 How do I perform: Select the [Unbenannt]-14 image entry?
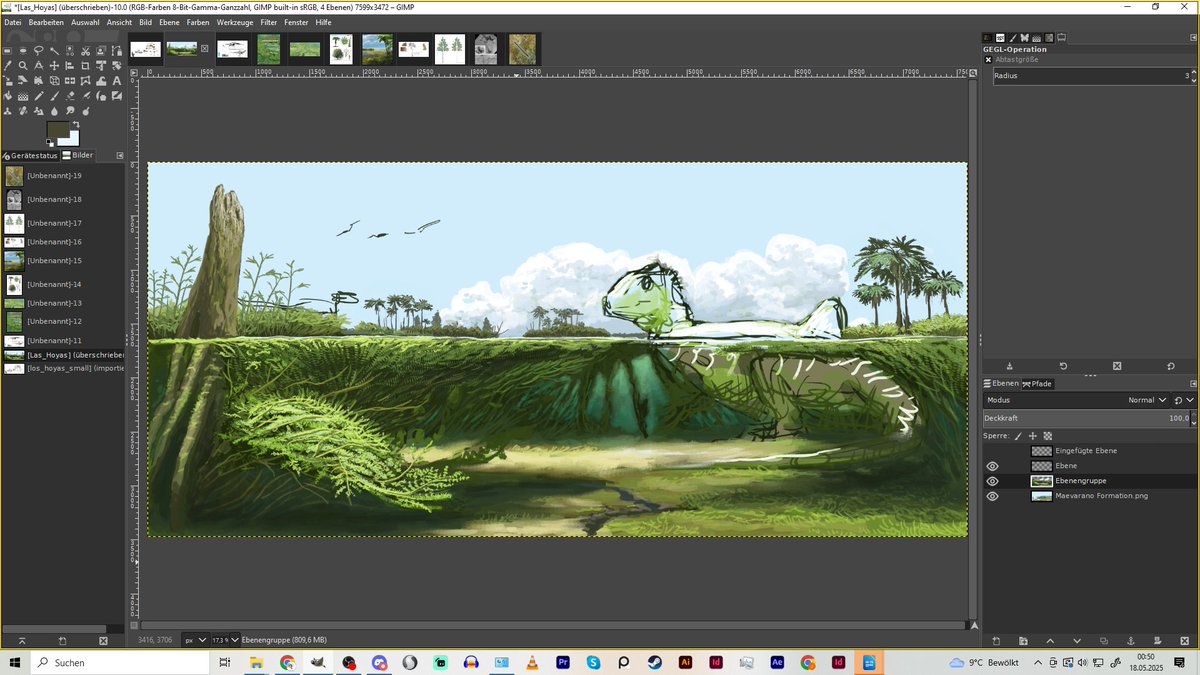62,284
